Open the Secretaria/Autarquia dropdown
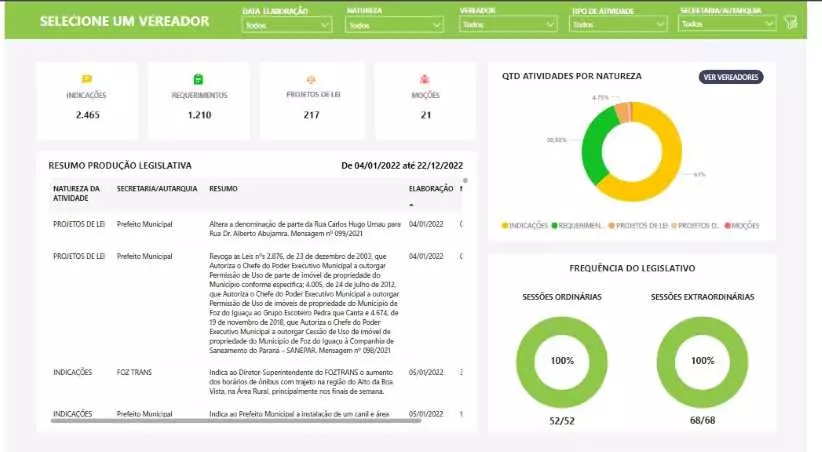 point(727,25)
